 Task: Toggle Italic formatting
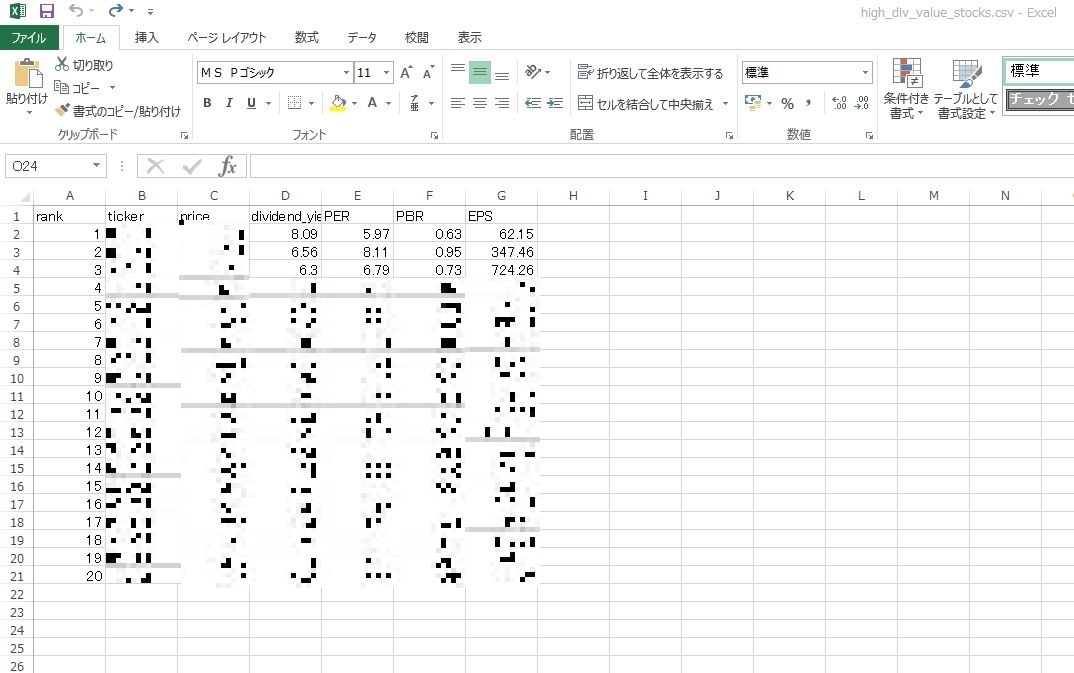click(229, 103)
